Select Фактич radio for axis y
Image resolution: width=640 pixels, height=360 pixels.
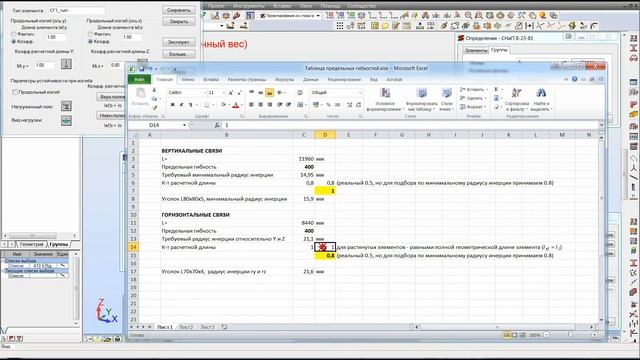[14, 34]
